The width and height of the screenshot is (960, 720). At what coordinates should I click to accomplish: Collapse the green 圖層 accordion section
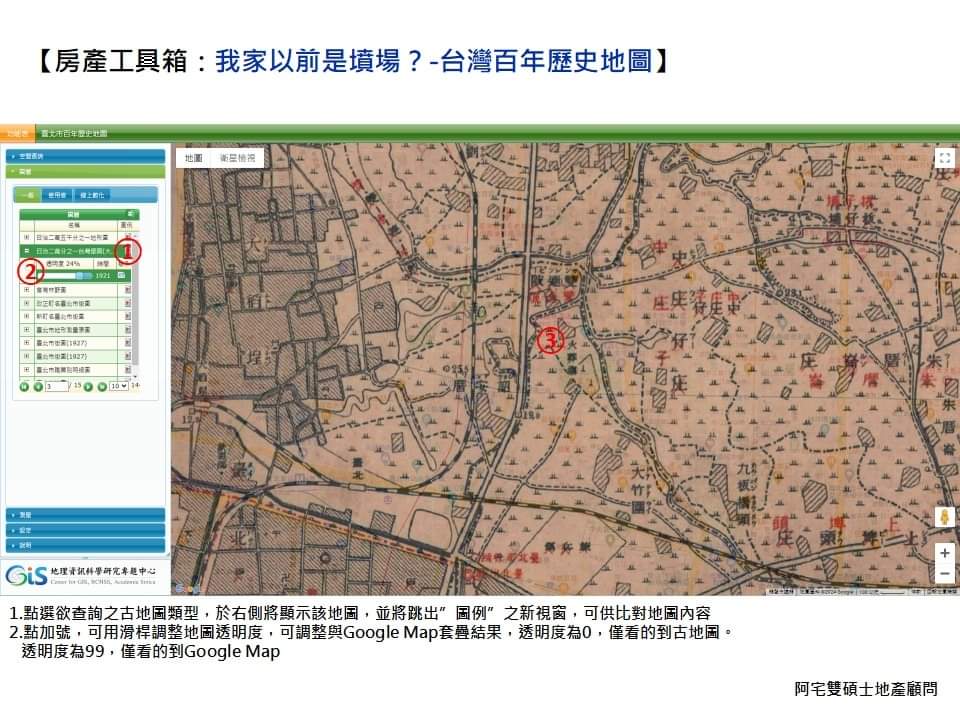(85, 172)
